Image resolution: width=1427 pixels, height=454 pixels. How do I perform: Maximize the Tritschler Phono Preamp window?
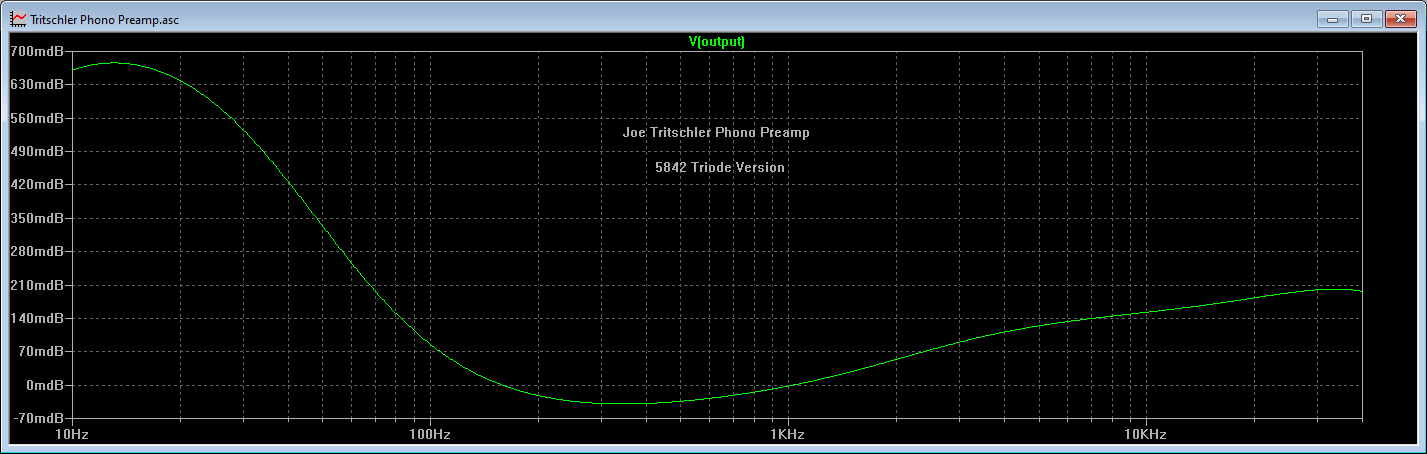[1366, 18]
